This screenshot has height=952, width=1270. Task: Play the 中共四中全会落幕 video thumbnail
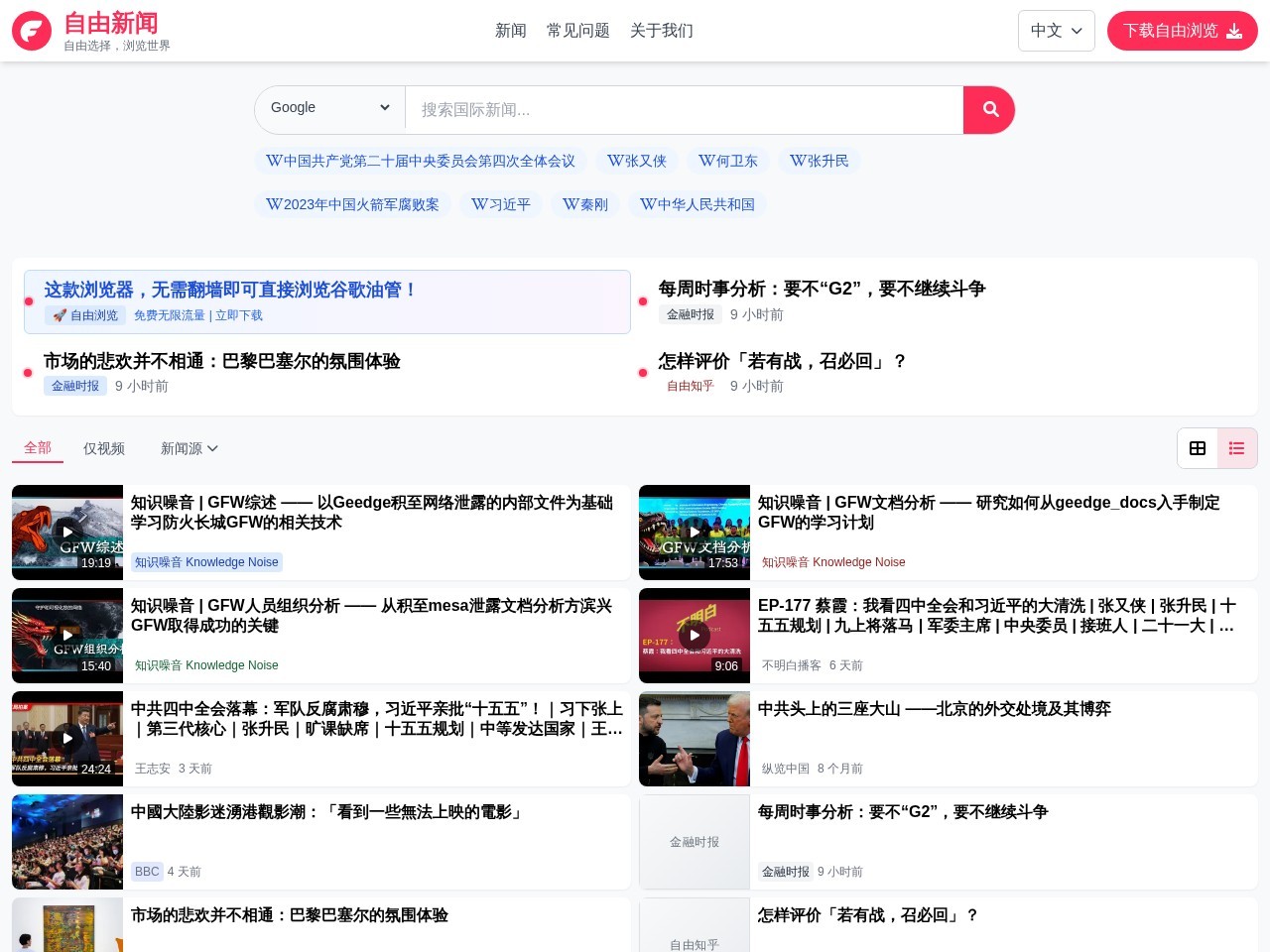click(67, 739)
